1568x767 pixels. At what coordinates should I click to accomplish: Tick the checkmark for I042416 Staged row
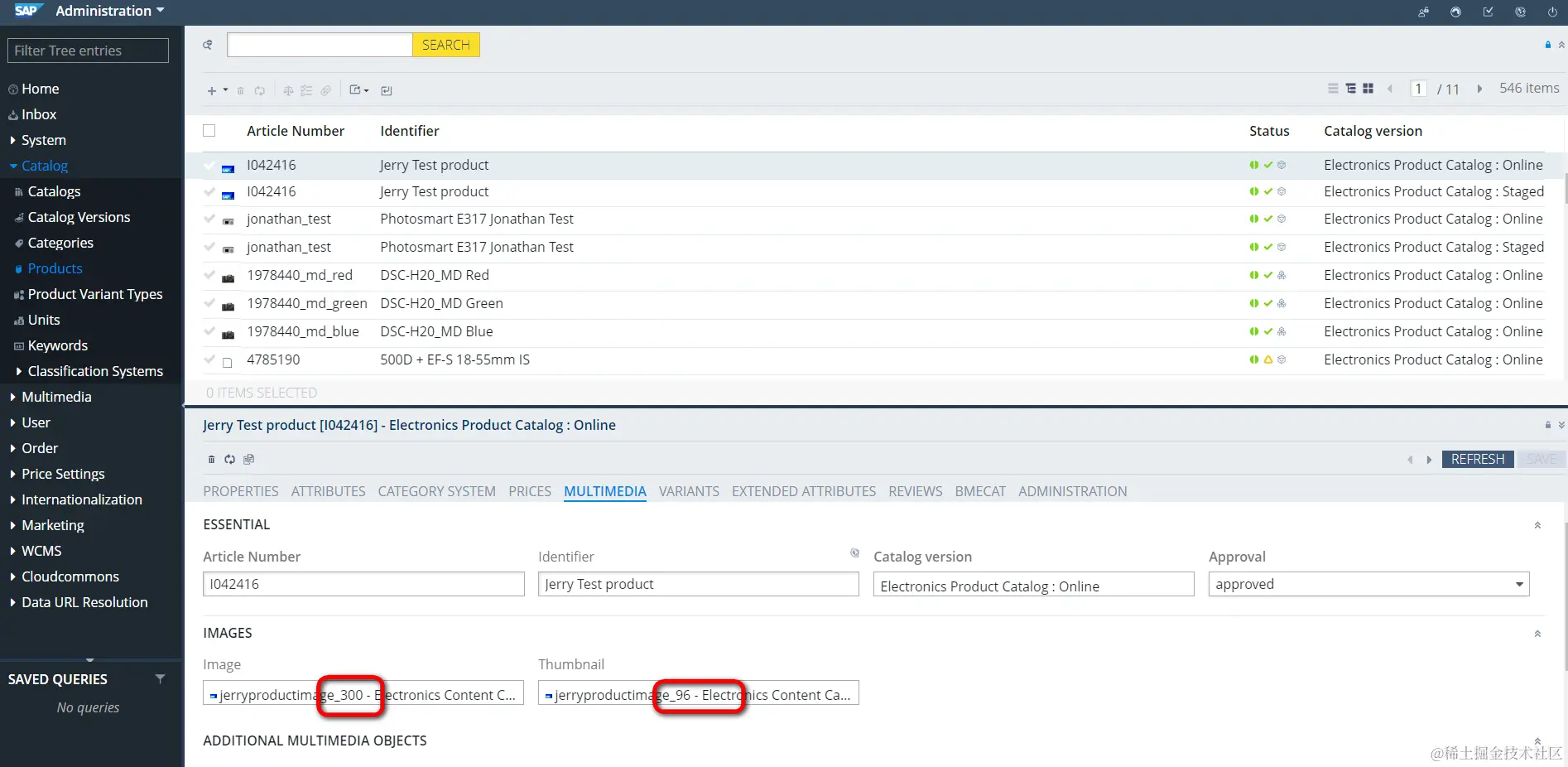209,191
